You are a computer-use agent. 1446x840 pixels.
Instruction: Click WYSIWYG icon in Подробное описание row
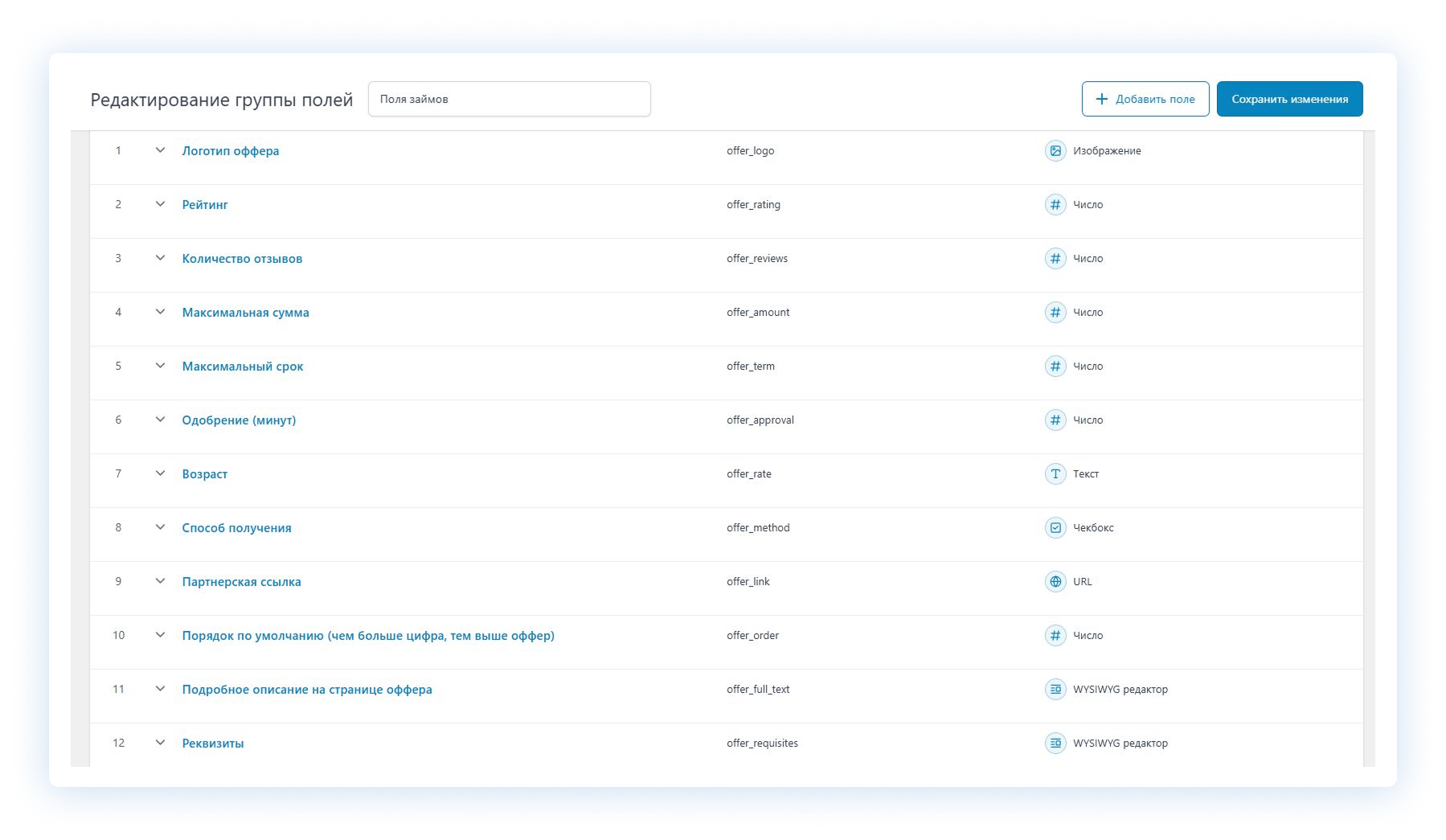click(x=1055, y=690)
